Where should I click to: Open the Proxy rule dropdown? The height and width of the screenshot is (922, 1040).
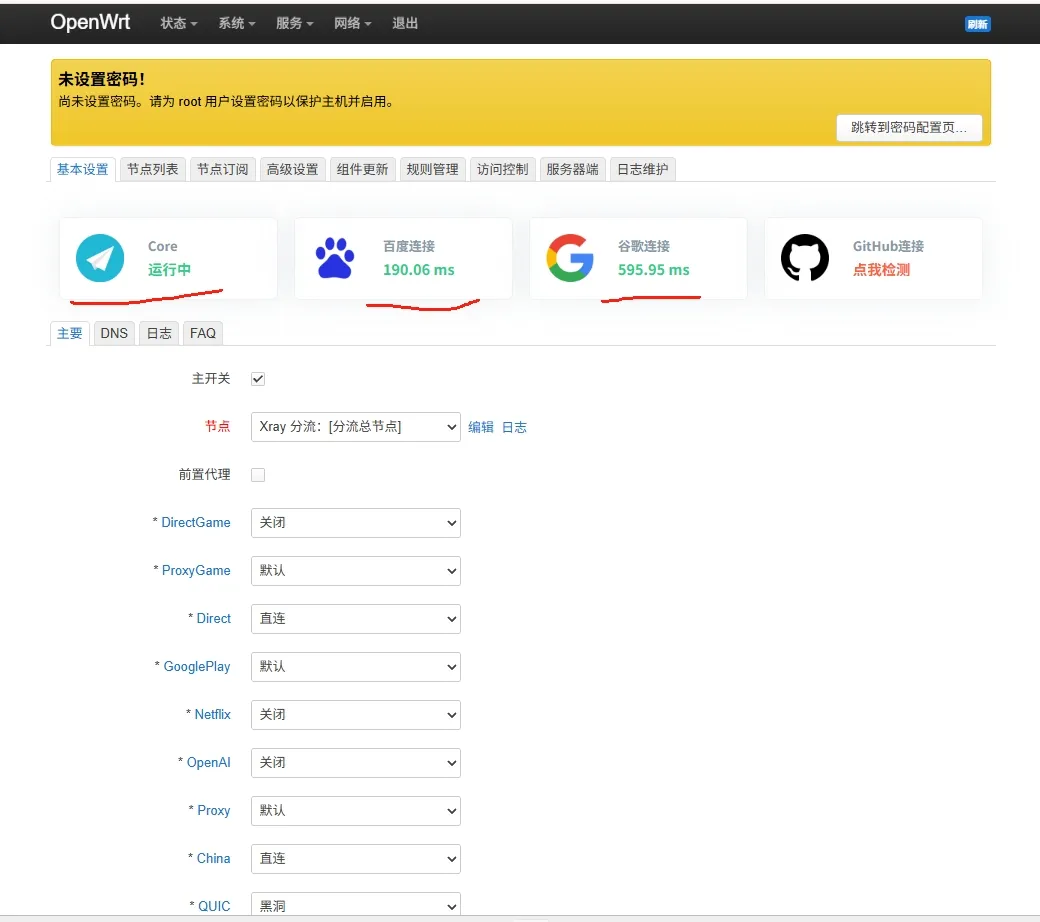click(x=356, y=811)
